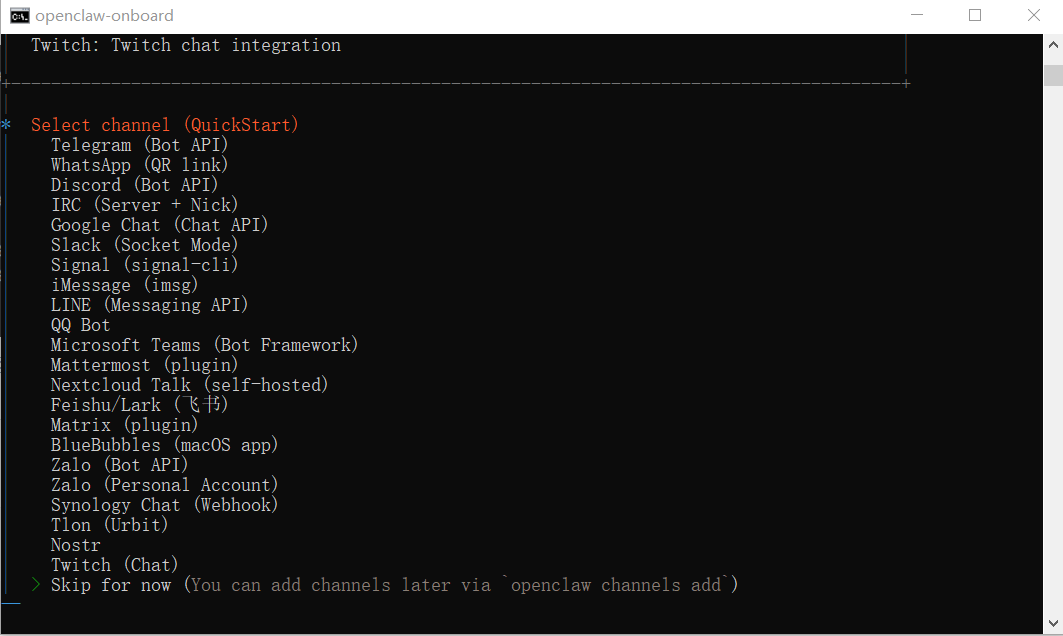Select the Telegram (Bot API) channel

coord(140,145)
